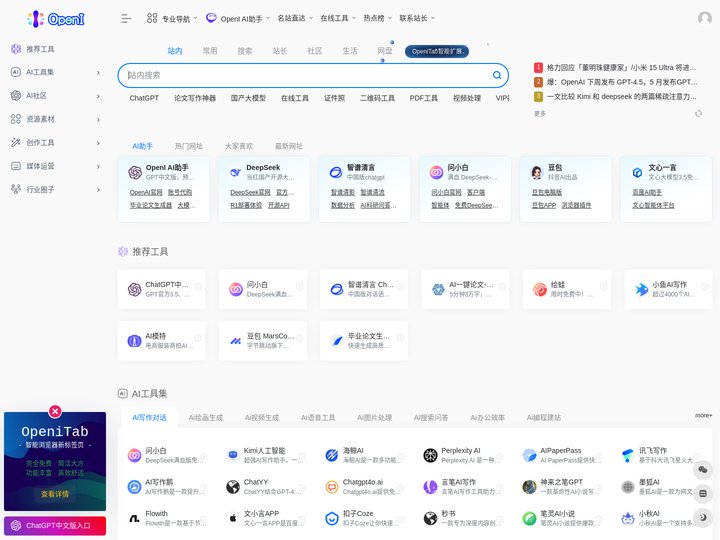This screenshot has height=540, width=720.
Task: Open the Flowith logo icon
Action: [x=134, y=518]
